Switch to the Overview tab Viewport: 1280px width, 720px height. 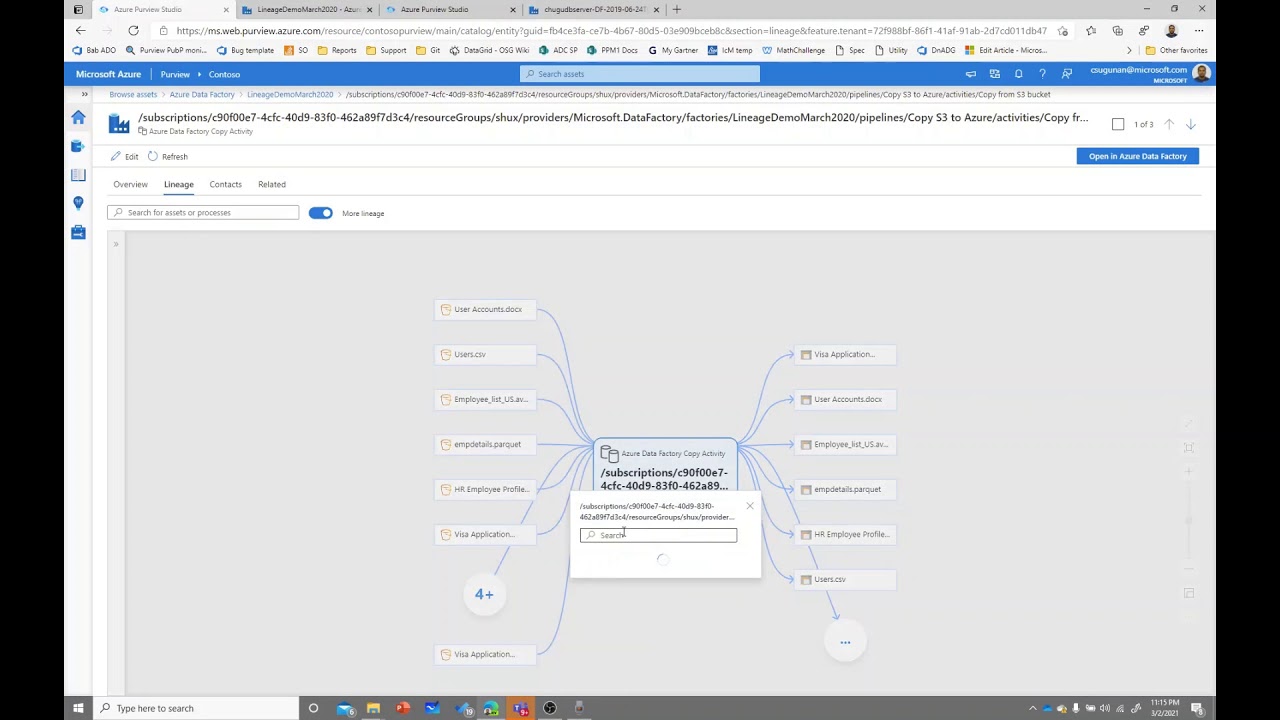[x=130, y=184]
